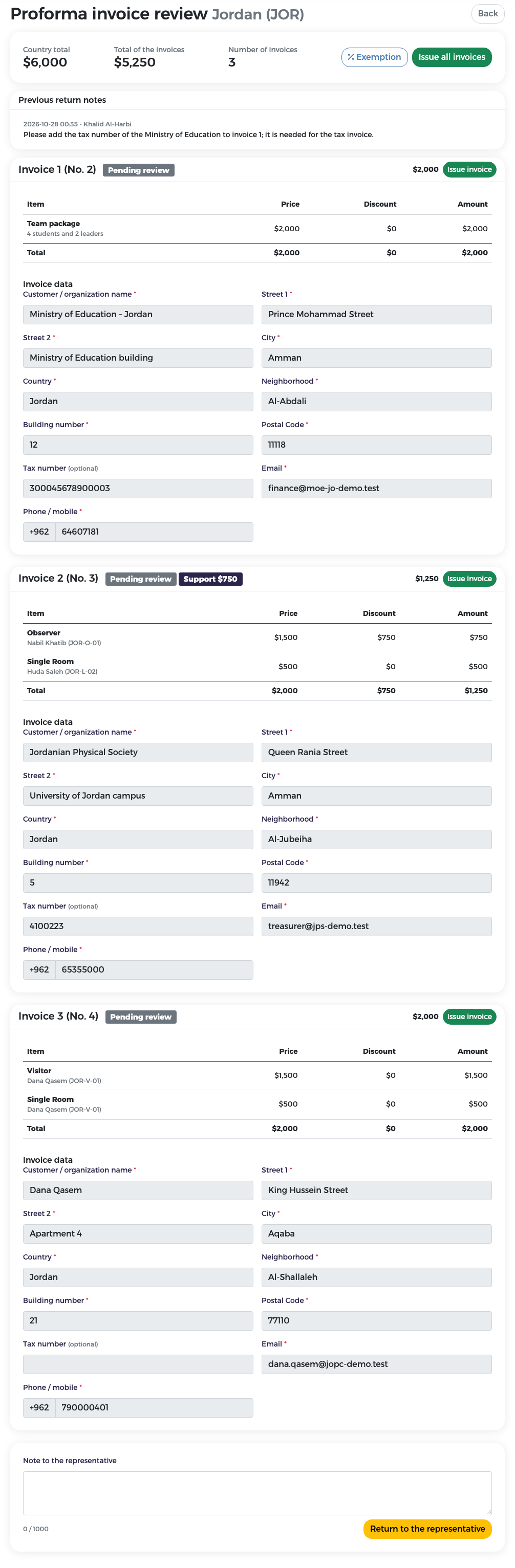
Task: Click postal code 77110 field
Action: pos(377,1321)
